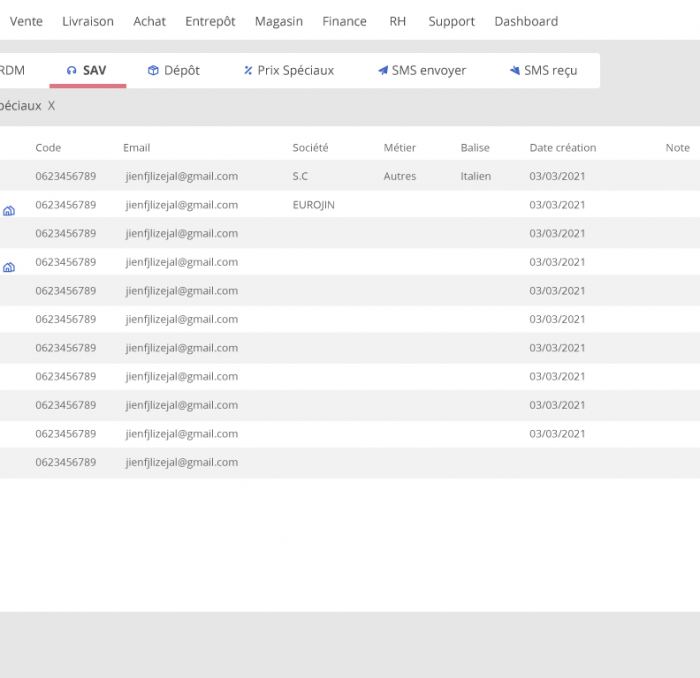Select the Dashboard menu item
The height and width of the screenshot is (678, 700).
(x=526, y=21)
